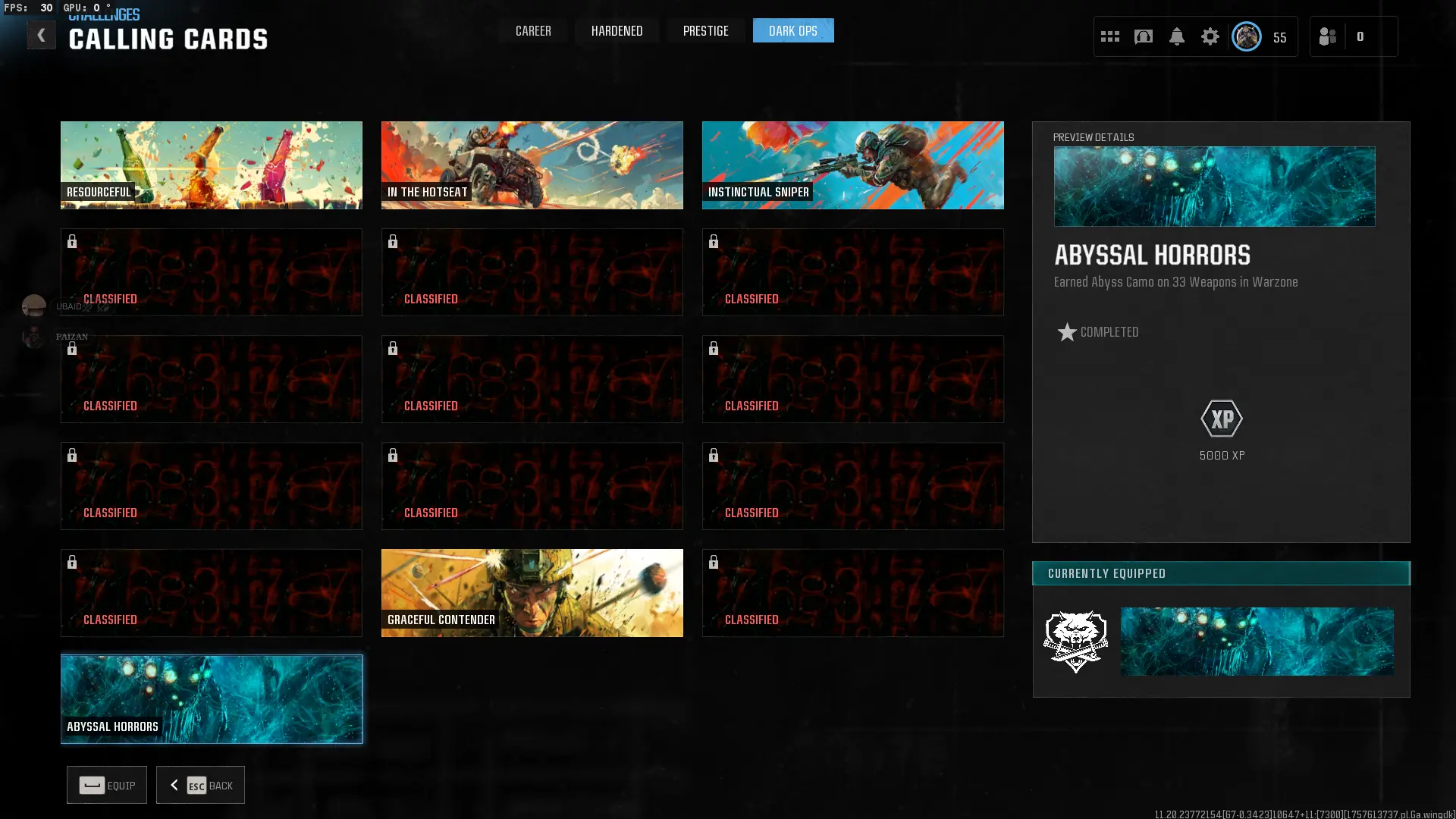Viewport: 1456px width, 819px height.
Task: Open the settings gear icon
Action: 1210,36
